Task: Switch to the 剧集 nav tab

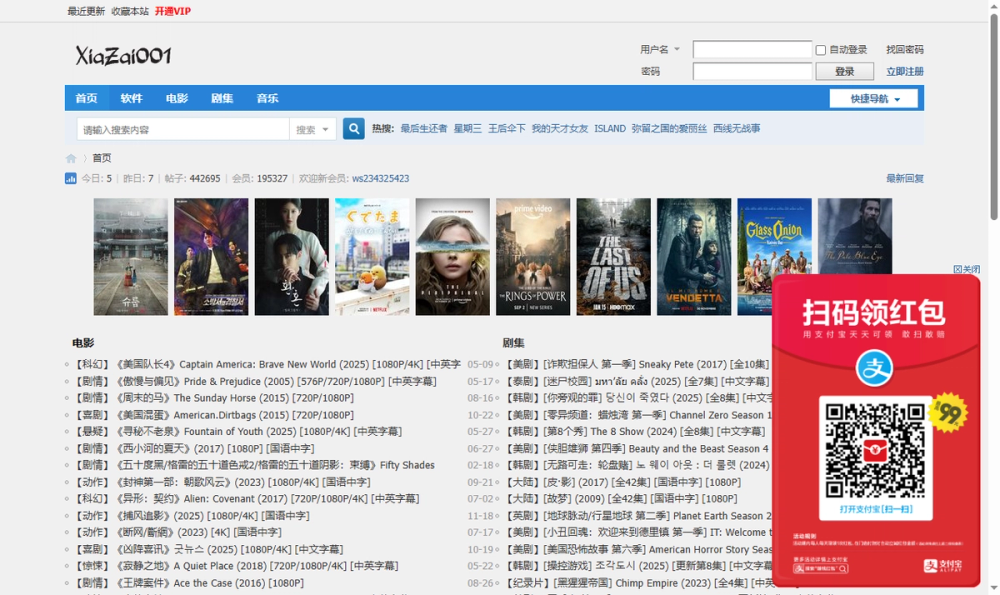Action: [222, 98]
